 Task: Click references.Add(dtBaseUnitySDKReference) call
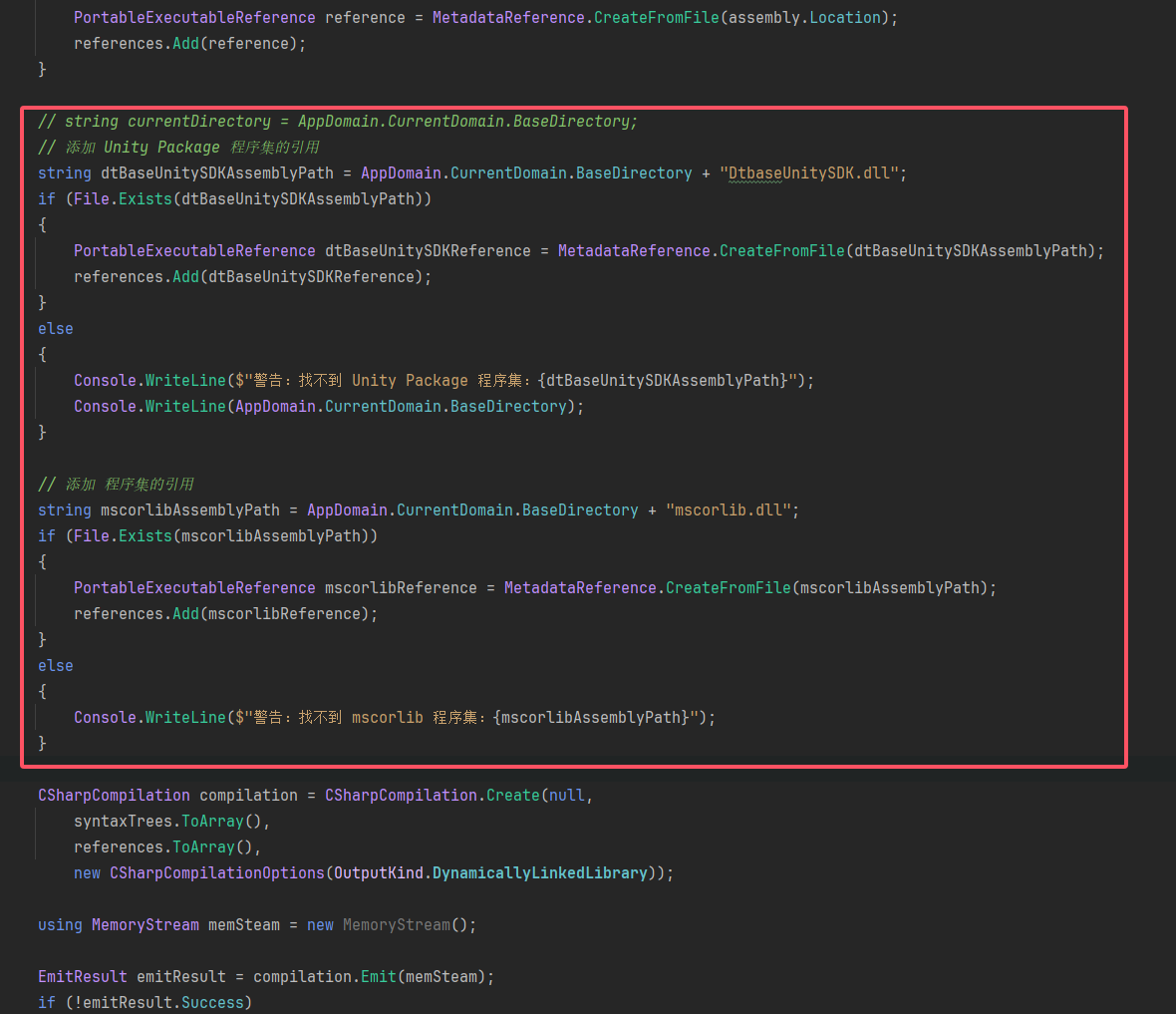point(251,277)
